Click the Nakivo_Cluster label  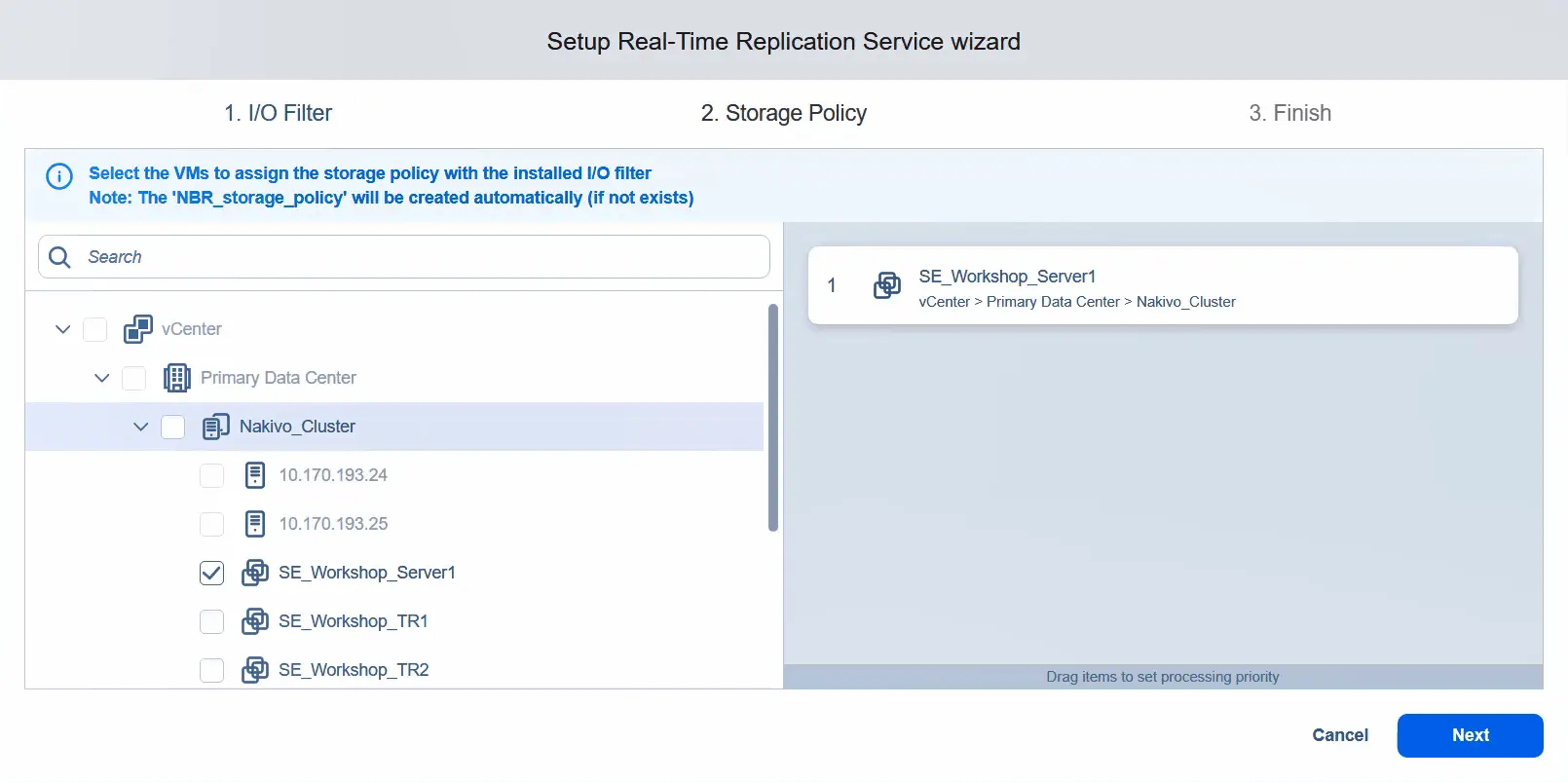click(x=297, y=427)
